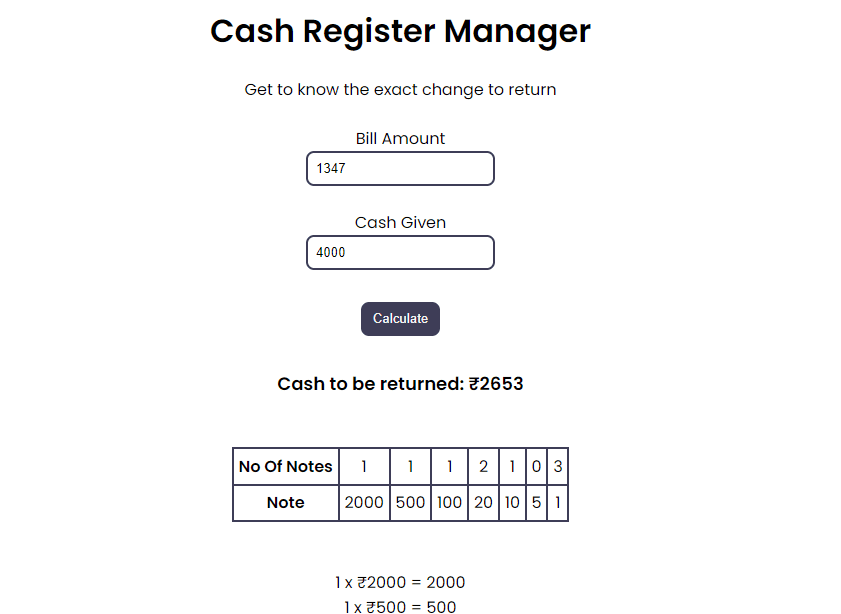The width and height of the screenshot is (841, 614).
Task: Click the Bill Amount label
Action: pos(400,138)
